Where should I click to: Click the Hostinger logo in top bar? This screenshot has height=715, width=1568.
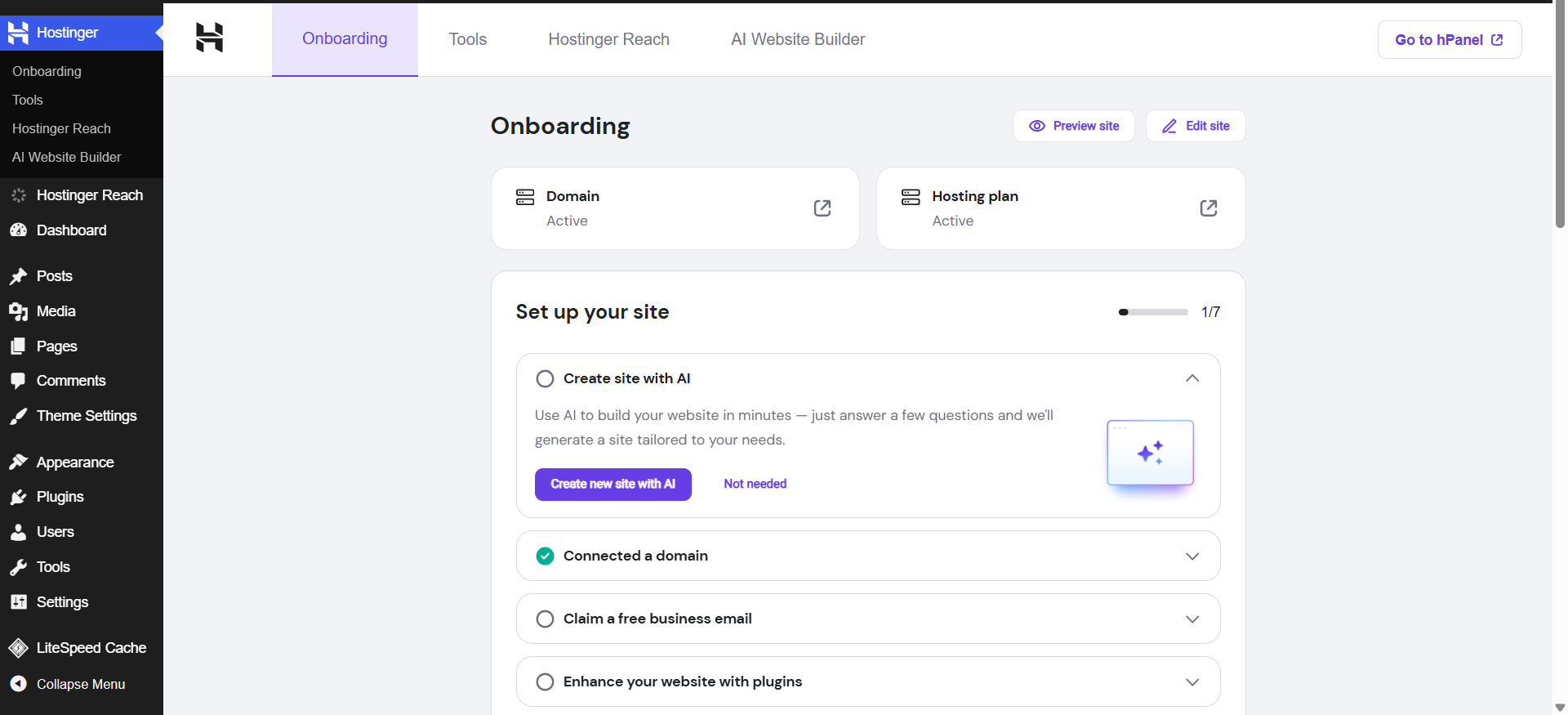[x=209, y=38]
